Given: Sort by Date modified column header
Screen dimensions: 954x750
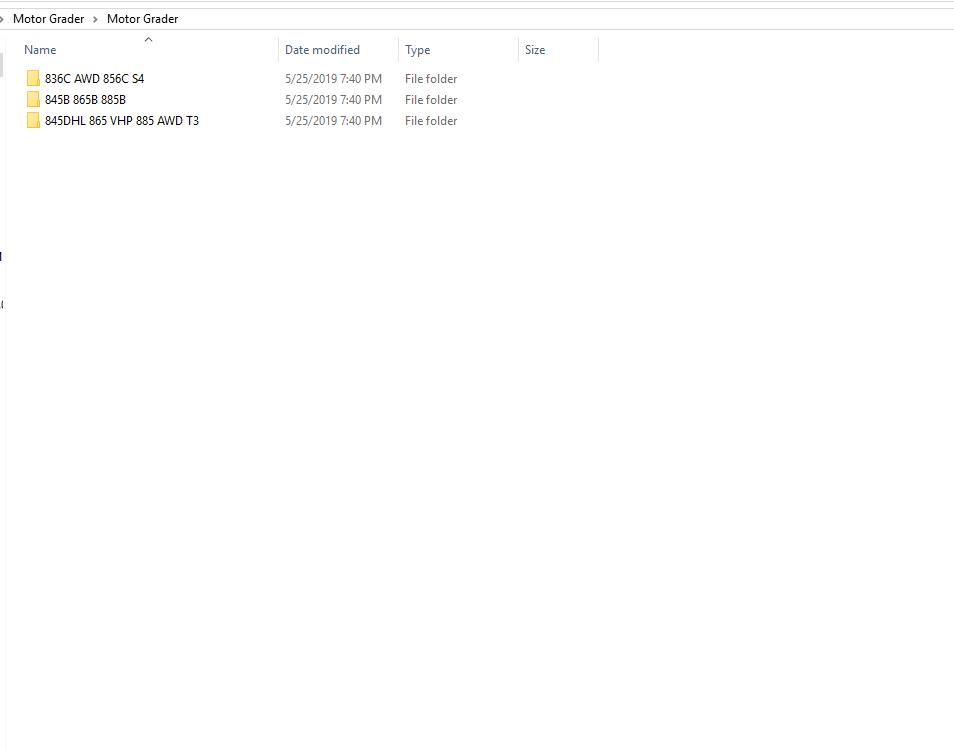Looking at the screenshot, I should pos(322,50).
